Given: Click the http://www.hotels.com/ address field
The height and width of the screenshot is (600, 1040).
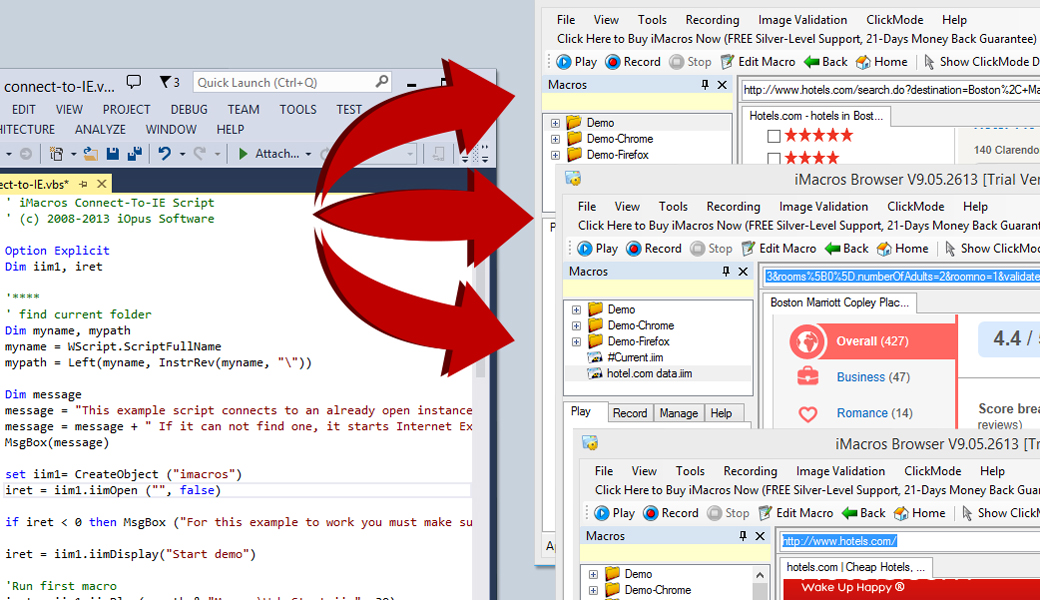Looking at the screenshot, I should (909, 541).
